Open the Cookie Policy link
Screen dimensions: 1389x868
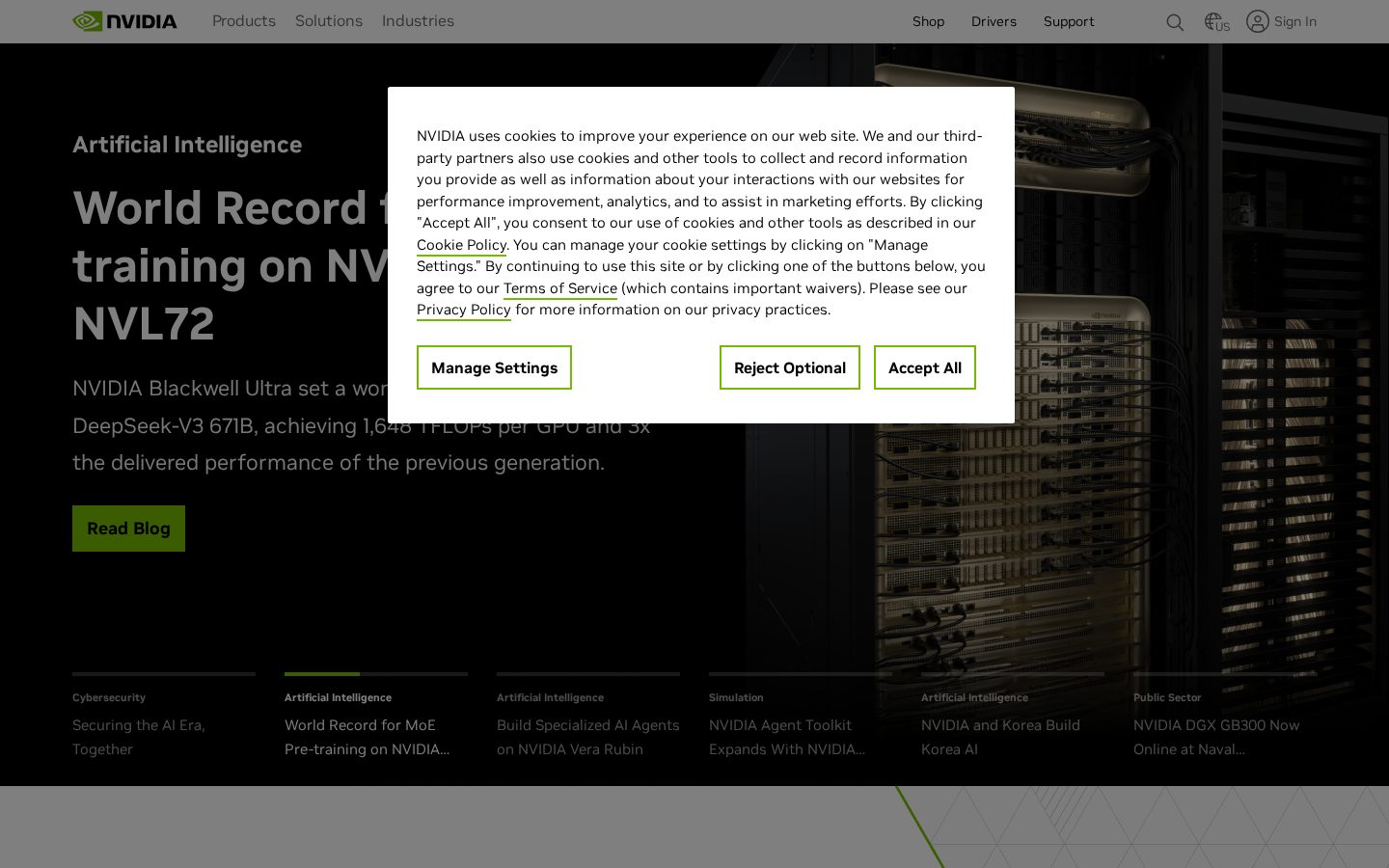pos(461,245)
